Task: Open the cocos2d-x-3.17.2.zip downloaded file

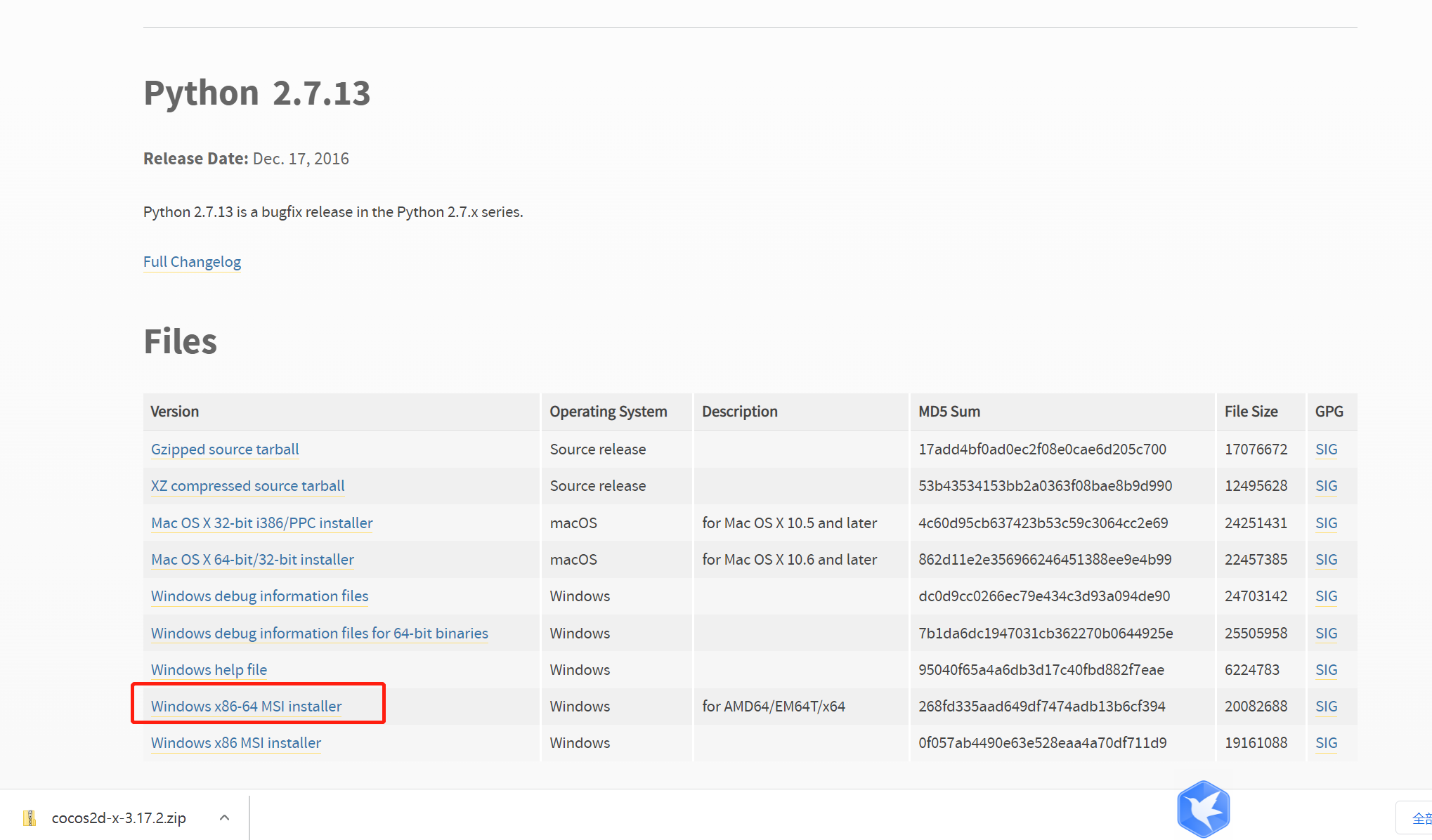Action: 119,818
